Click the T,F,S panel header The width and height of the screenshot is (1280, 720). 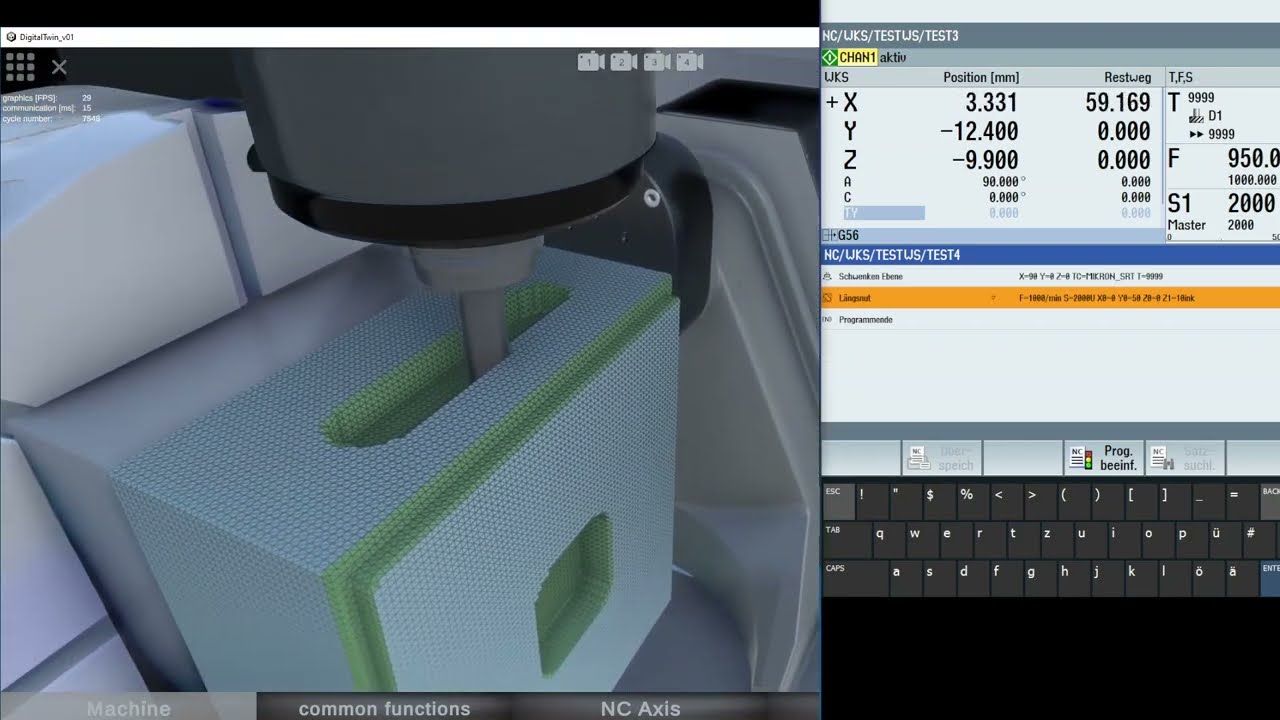click(1180, 77)
